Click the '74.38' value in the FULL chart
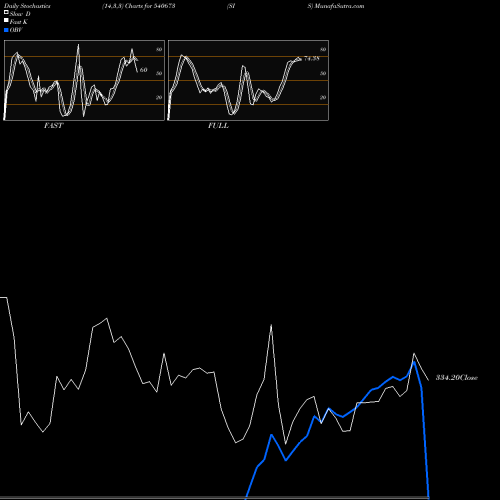 click(312, 59)
